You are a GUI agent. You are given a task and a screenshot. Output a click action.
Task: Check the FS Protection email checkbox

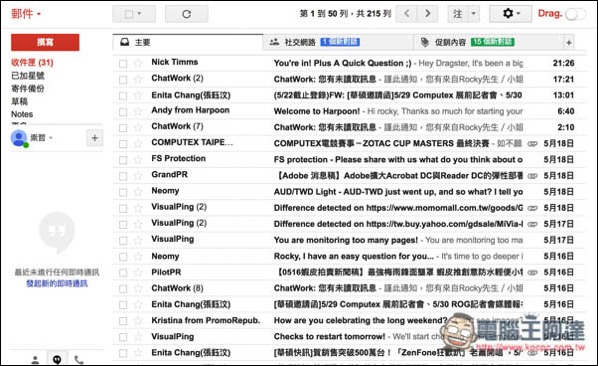click(123, 160)
